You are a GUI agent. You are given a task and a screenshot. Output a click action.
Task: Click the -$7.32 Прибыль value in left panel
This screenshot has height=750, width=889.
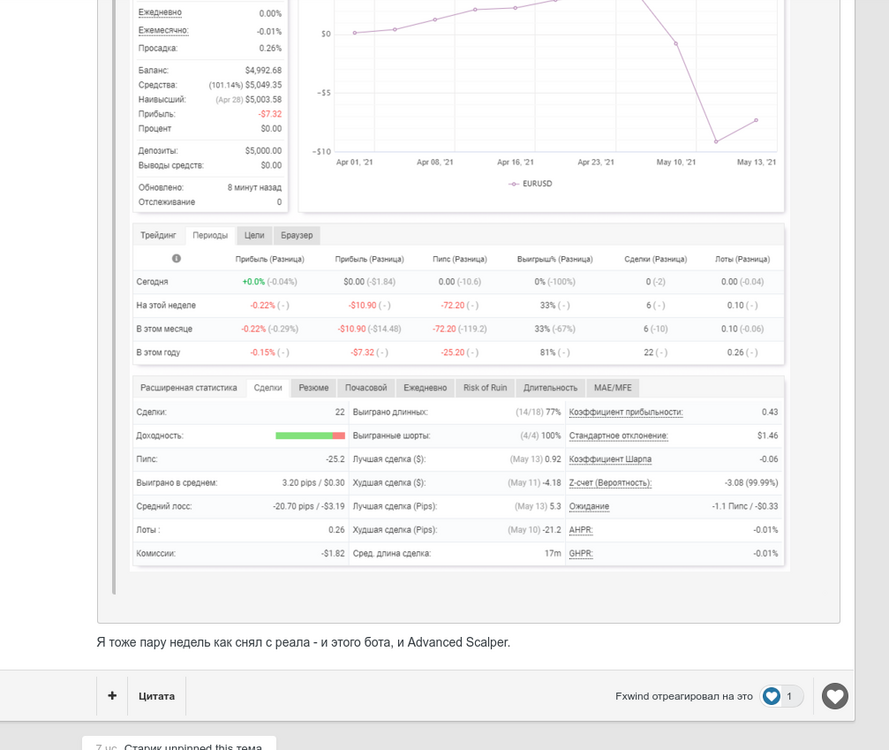coord(270,114)
